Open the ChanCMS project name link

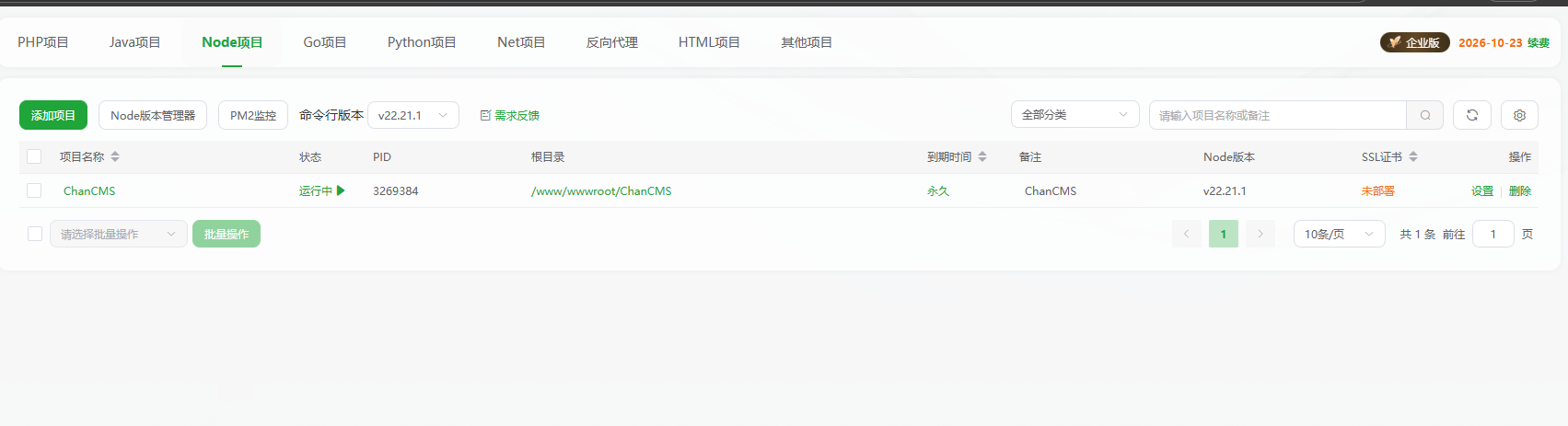[x=89, y=191]
